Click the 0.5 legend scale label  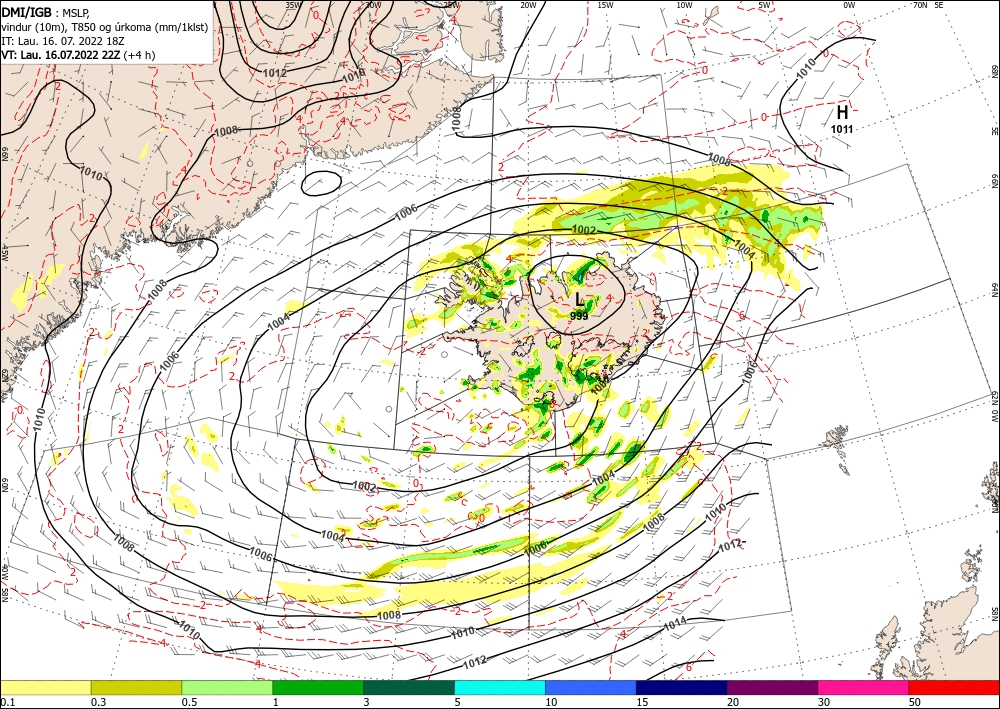pos(189,702)
